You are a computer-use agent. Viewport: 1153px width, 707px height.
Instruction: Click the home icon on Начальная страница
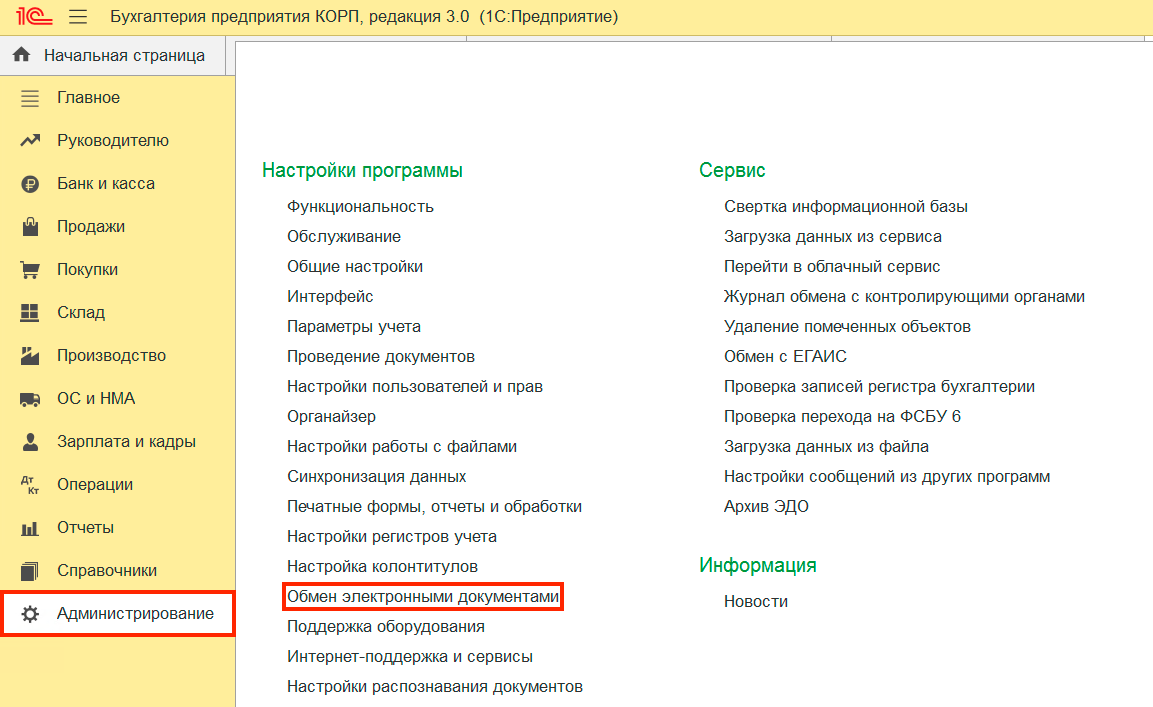pyautogui.click(x=22, y=55)
